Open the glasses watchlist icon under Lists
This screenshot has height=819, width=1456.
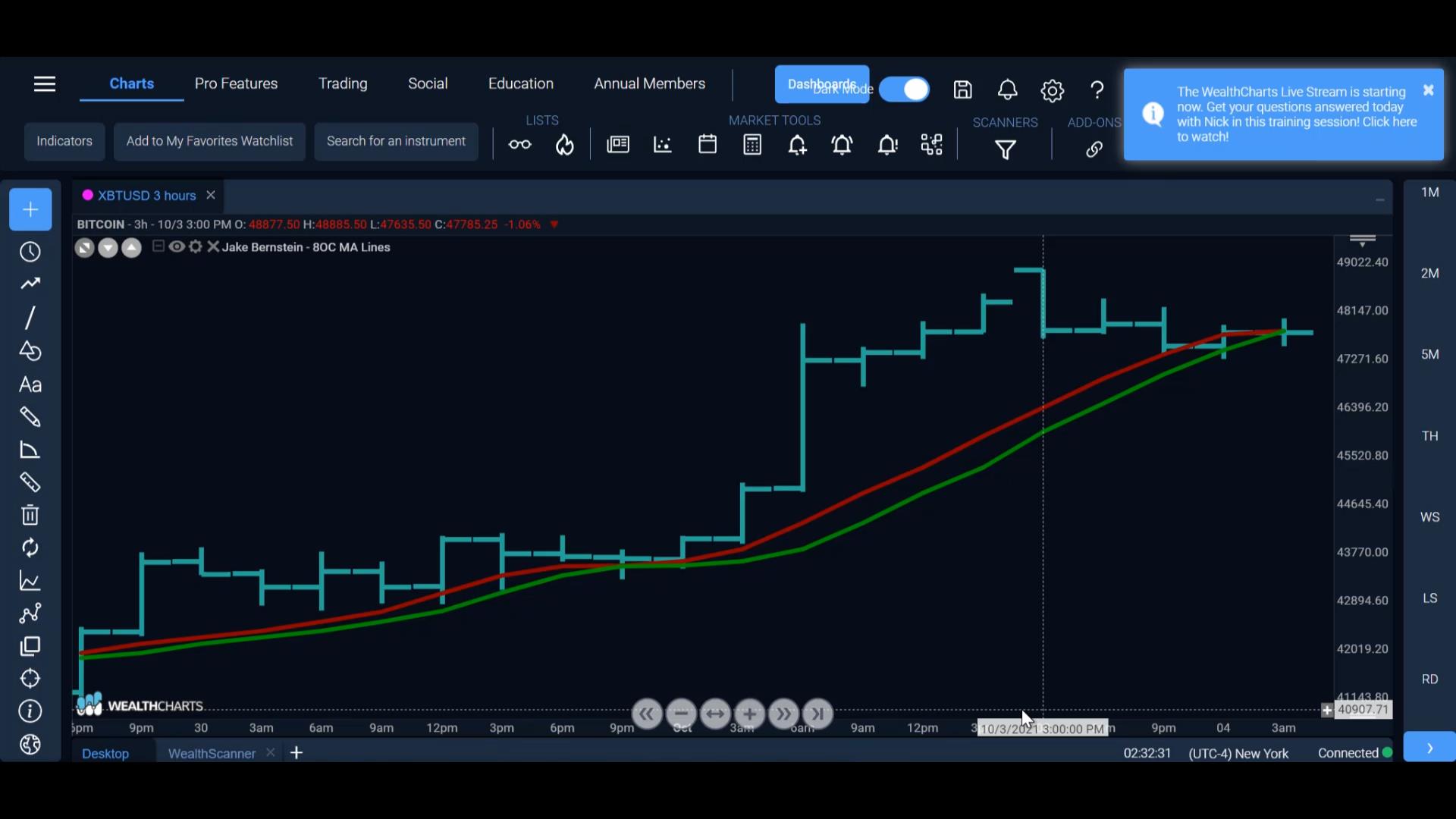click(x=520, y=145)
